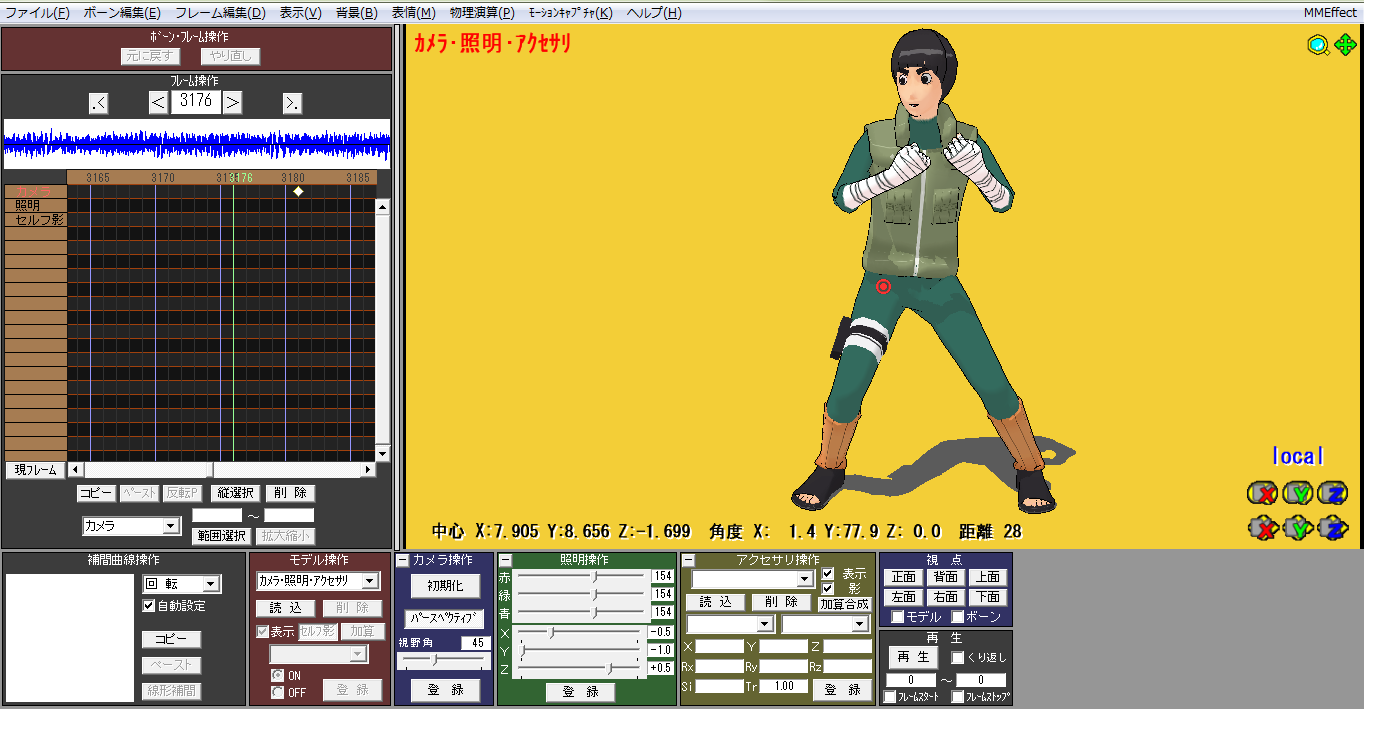Collapse the 照明操作 panel with its minus button

tap(505, 560)
